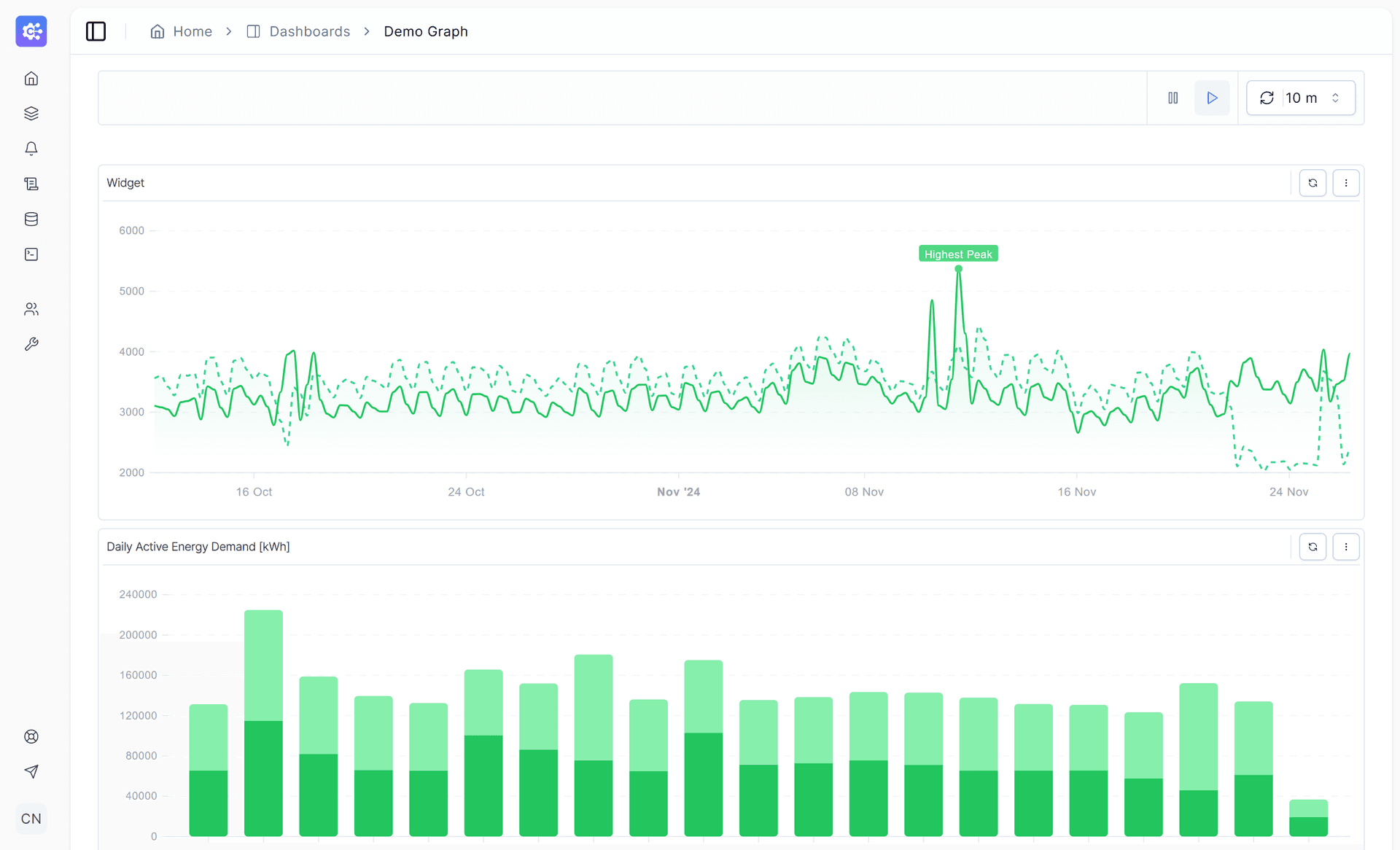Select the Database icon in the sidebar
1400x850 pixels.
click(x=31, y=218)
